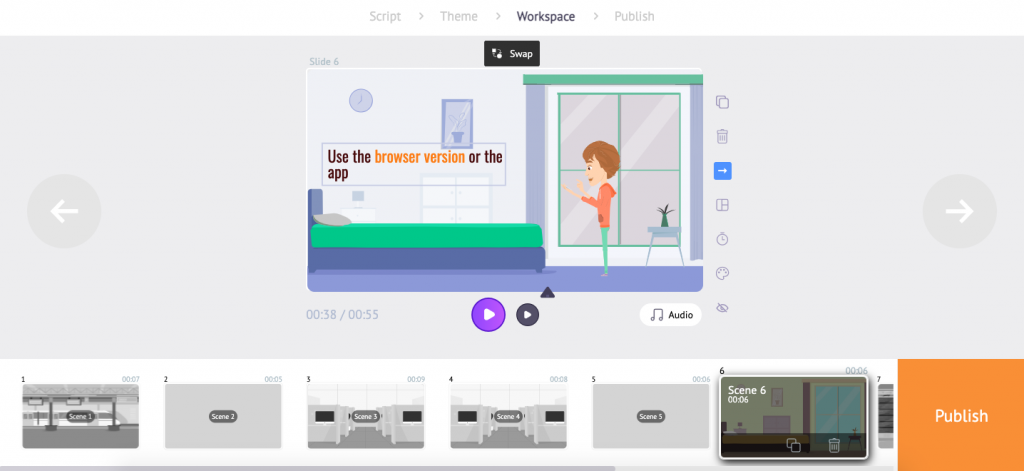Select the blue arrow transition icon

pos(722,171)
